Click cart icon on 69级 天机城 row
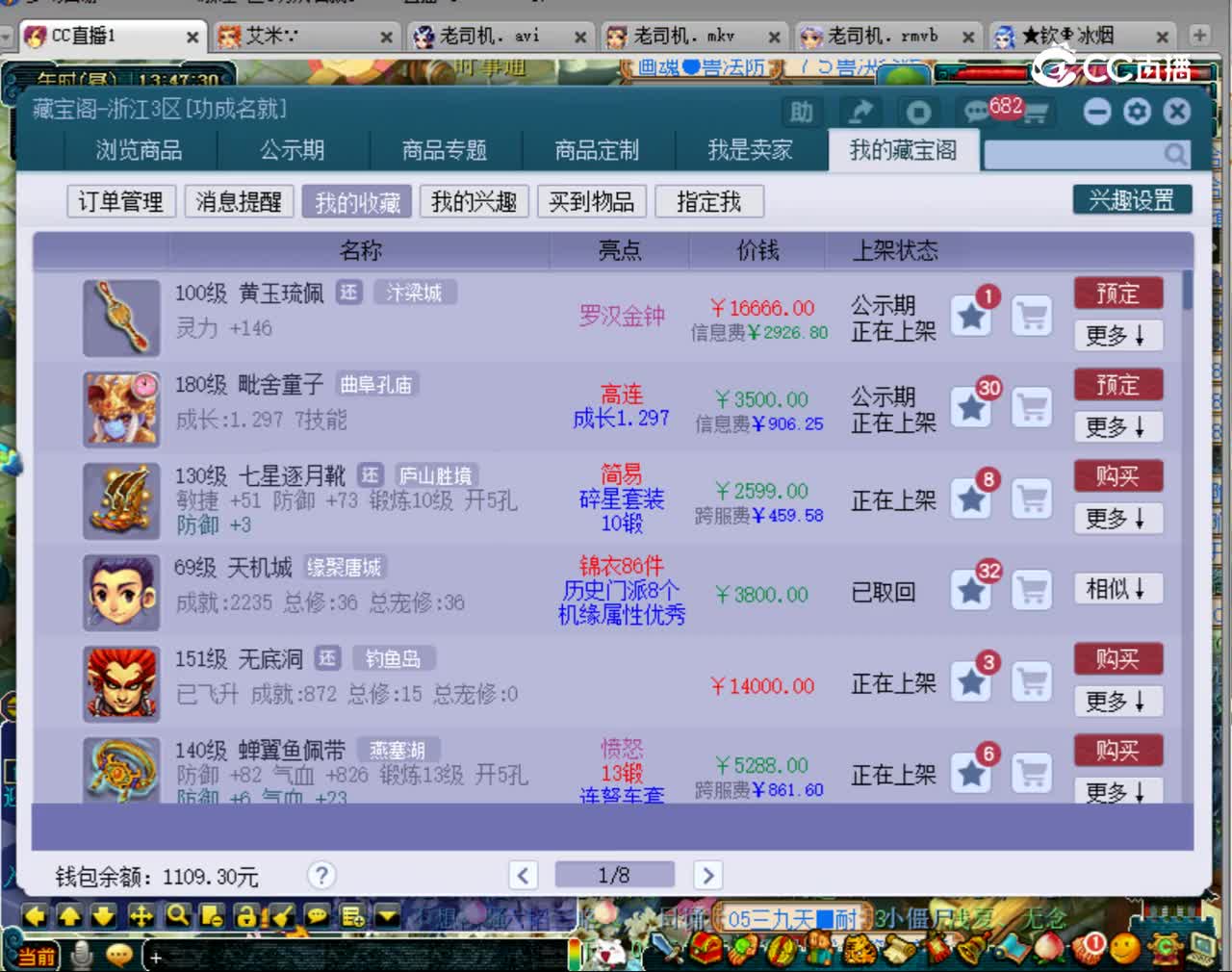The width and height of the screenshot is (1232, 972). (1032, 590)
